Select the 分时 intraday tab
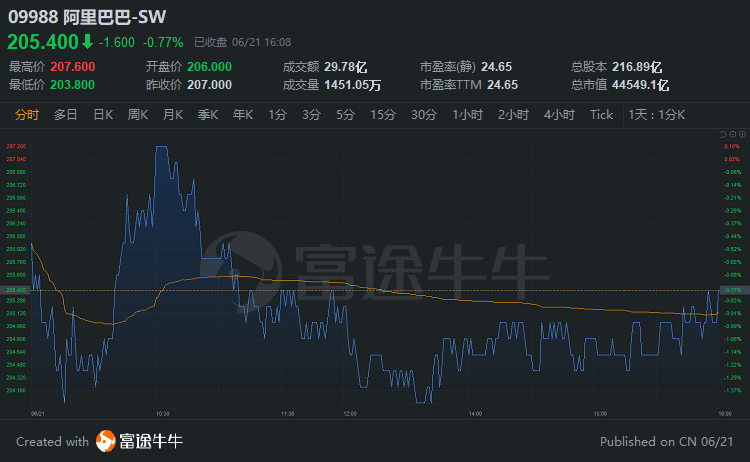This screenshot has width=750, height=462. click(x=27, y=115)
